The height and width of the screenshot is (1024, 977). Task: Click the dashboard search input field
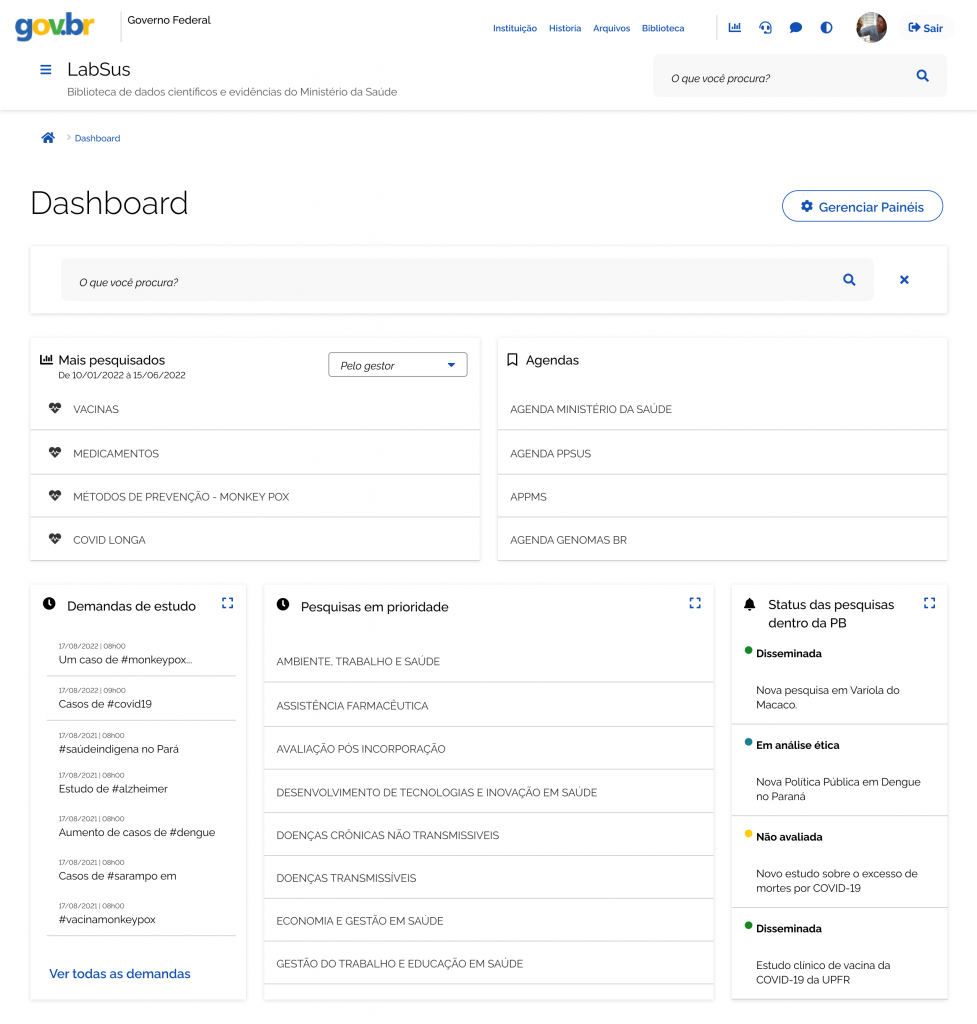click(450, 281)
